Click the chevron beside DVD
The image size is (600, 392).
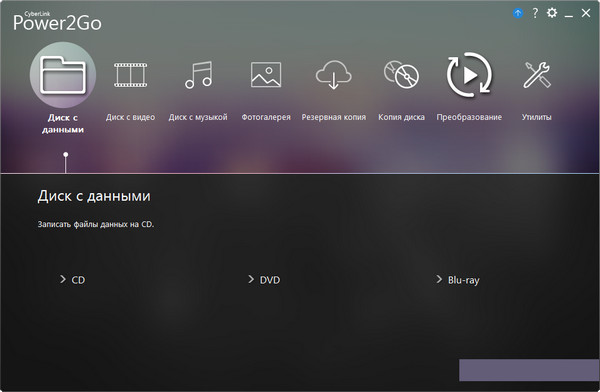pyautogui.click(x=251, y=279)
